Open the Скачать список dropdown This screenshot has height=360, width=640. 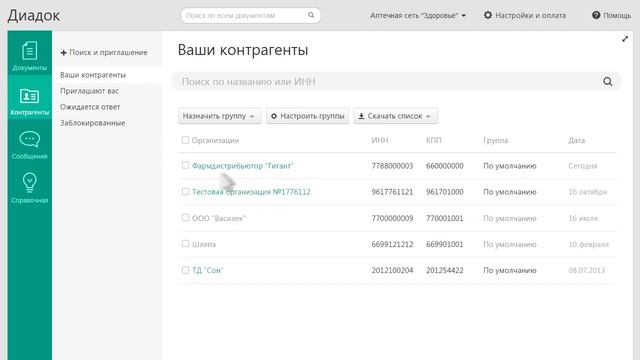395,116
